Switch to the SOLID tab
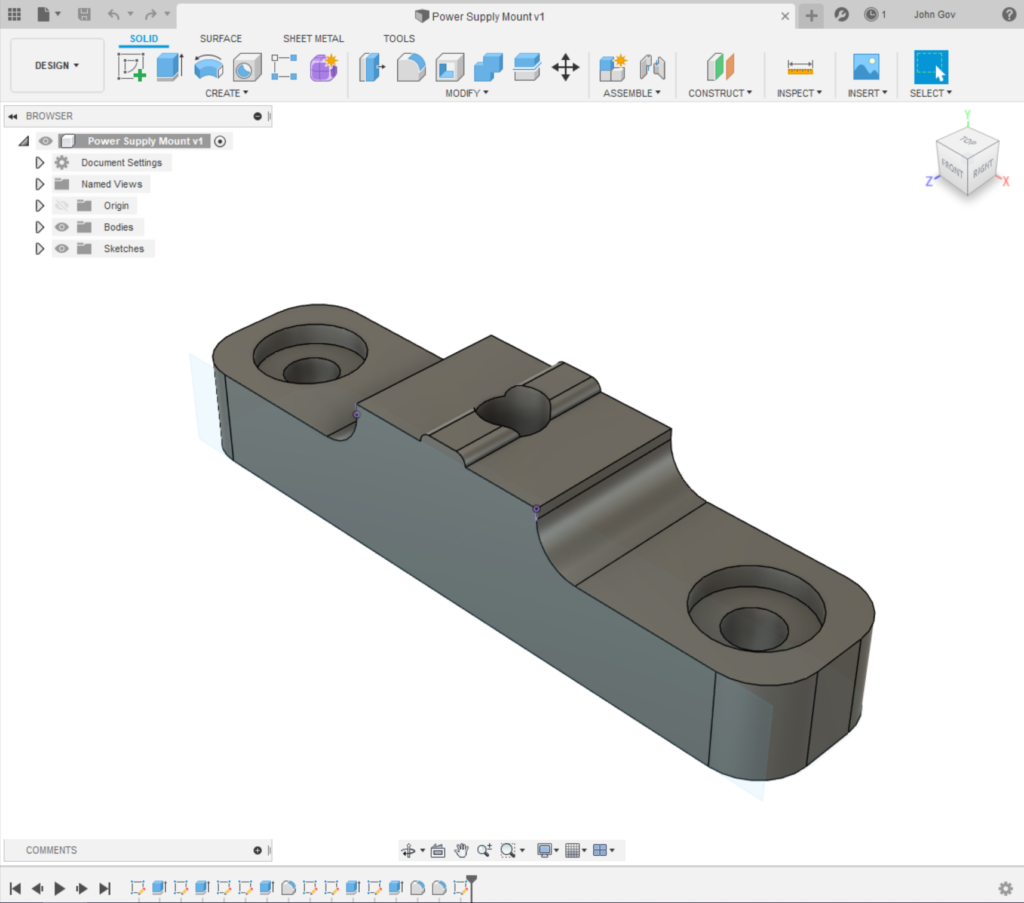Screen dimensions: 1024x903 tap(144, 39)
